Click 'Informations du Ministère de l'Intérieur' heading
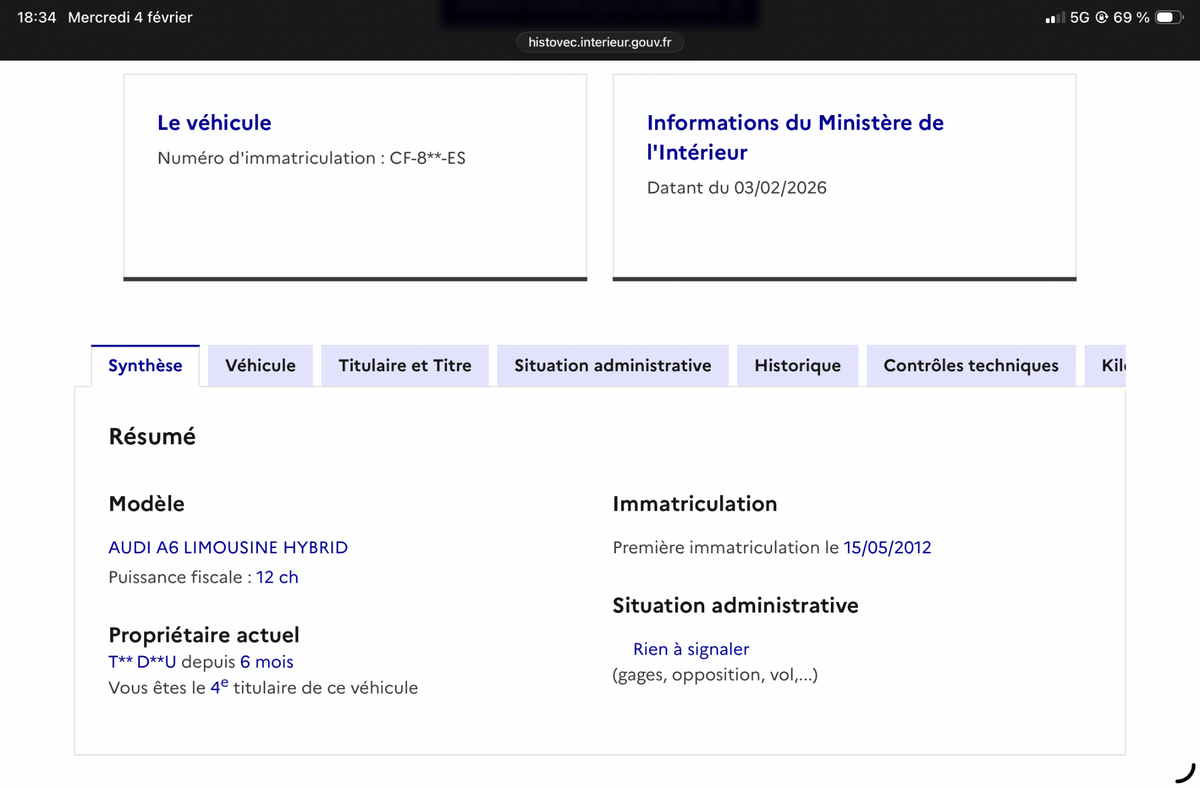Image resolution: width=1200 pixels, height=788 pixels. click(x=795, y=137)
